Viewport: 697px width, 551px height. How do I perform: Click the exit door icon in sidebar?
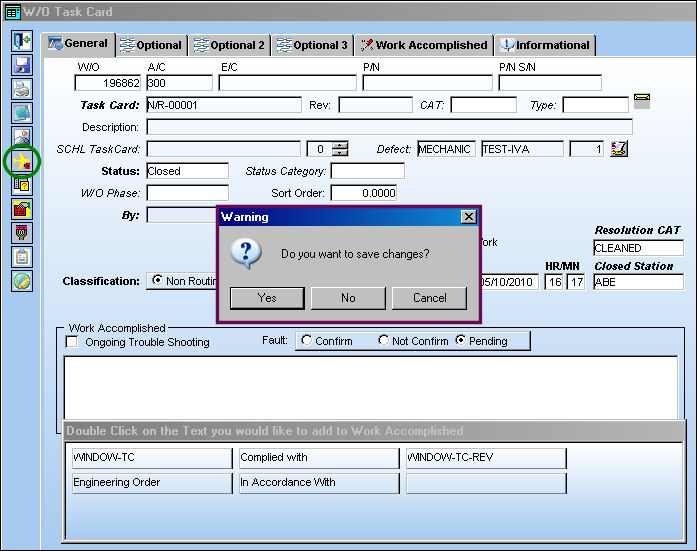(22, 41)
